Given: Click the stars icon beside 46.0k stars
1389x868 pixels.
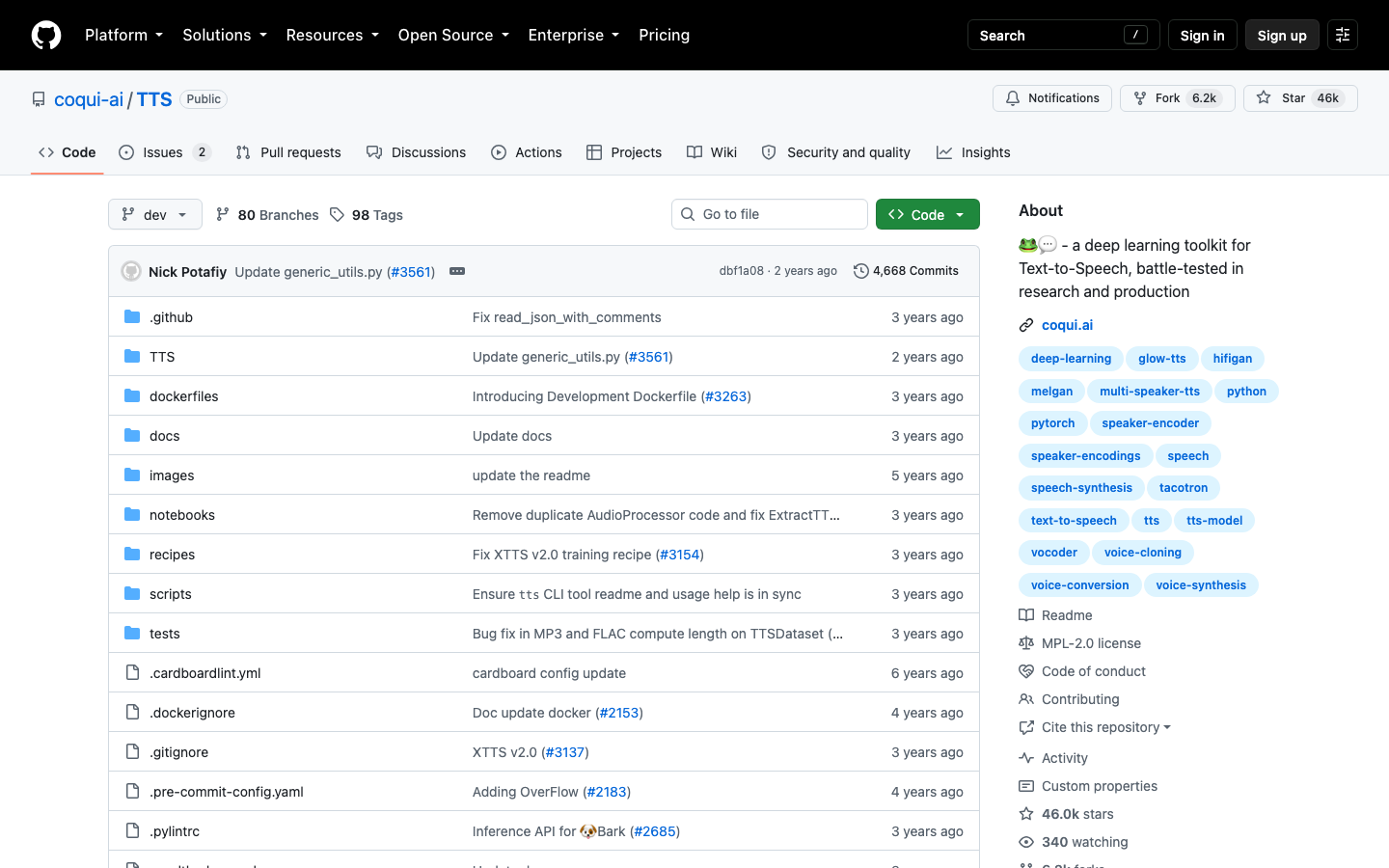Looking at the screenshot, I should (1026, 814).
